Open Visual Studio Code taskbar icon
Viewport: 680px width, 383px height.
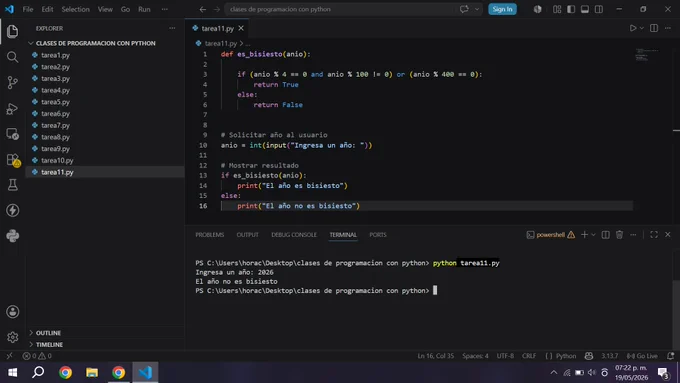click(145, 373)
